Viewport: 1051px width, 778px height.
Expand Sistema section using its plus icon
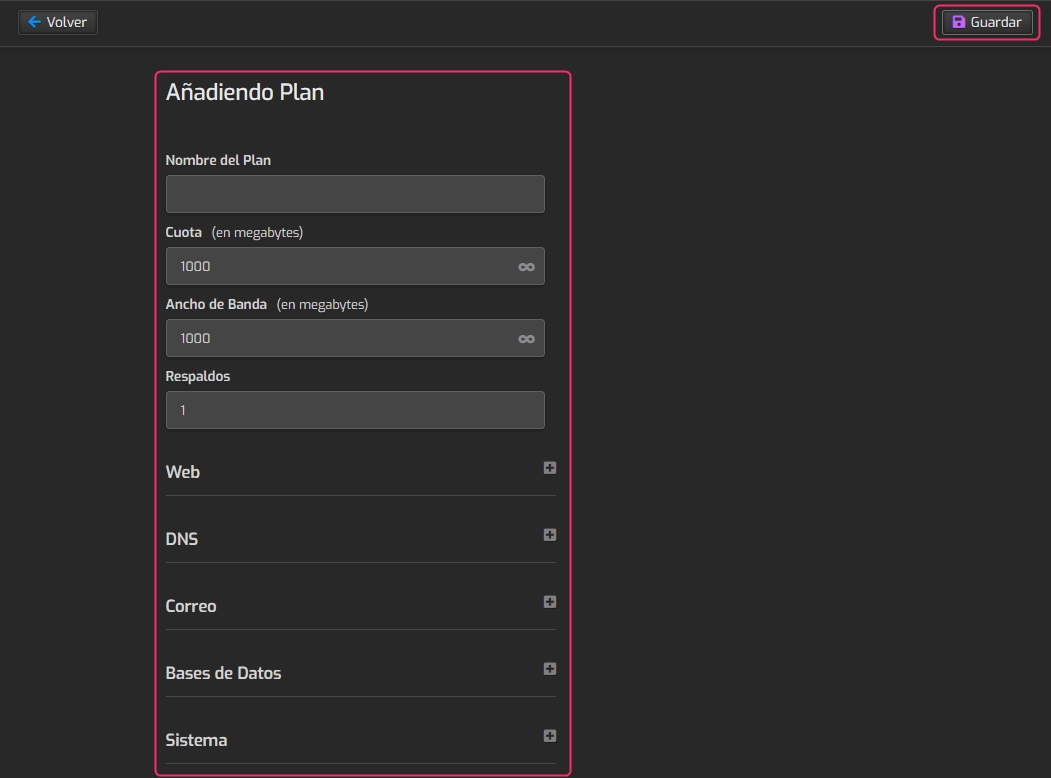[549, 736]
